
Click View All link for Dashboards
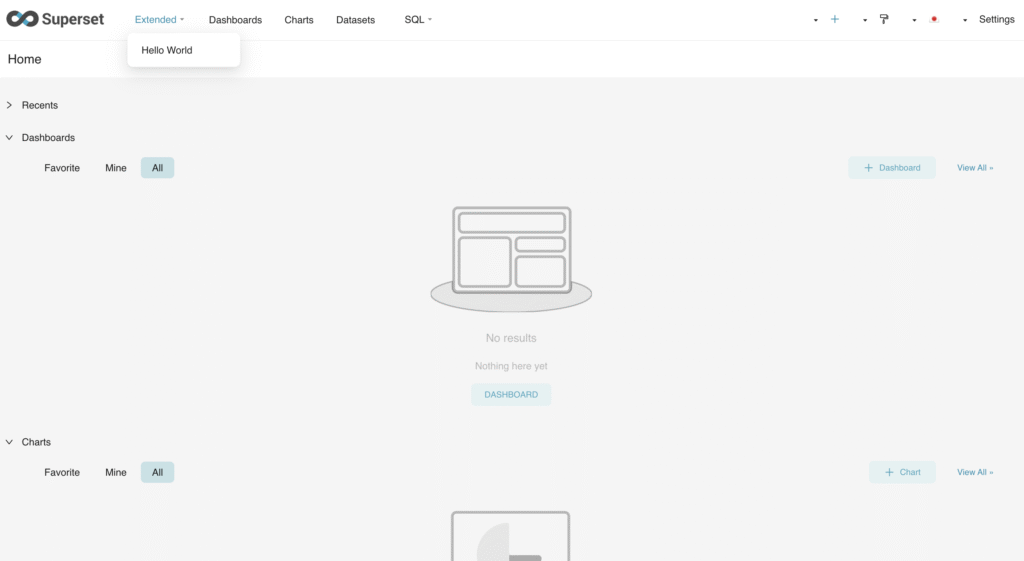coord(975,168)
